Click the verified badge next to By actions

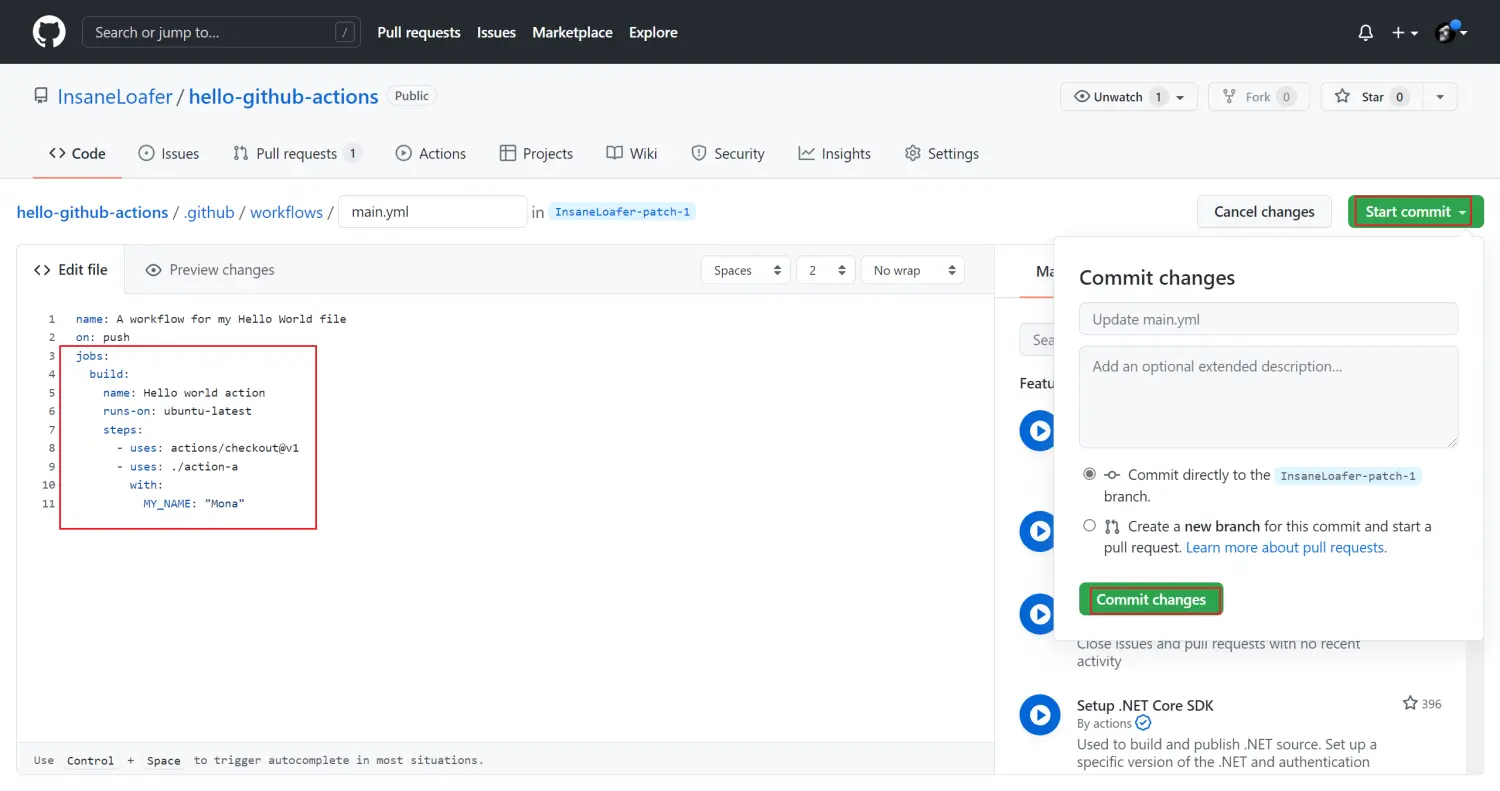pyautogui.click(x=1143, y=723)
